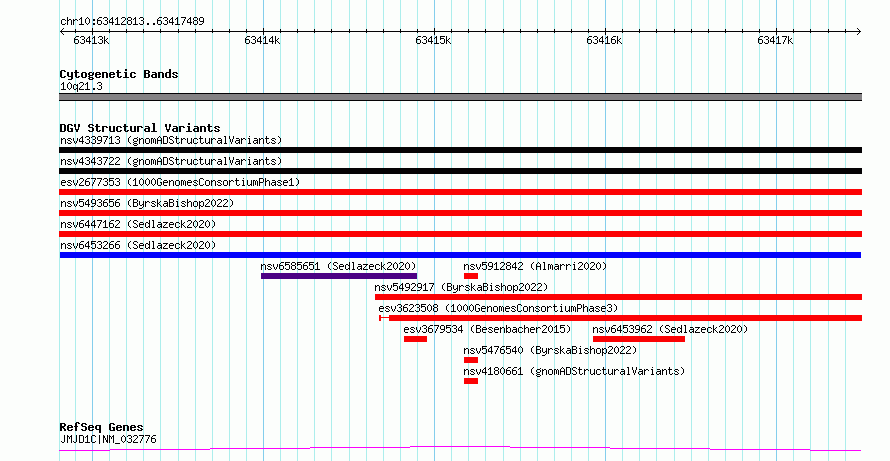Viewport: 890px width, 461px height.
Task: Click the right arrowhead of the ruler
Action: click(x=858, y=32)
